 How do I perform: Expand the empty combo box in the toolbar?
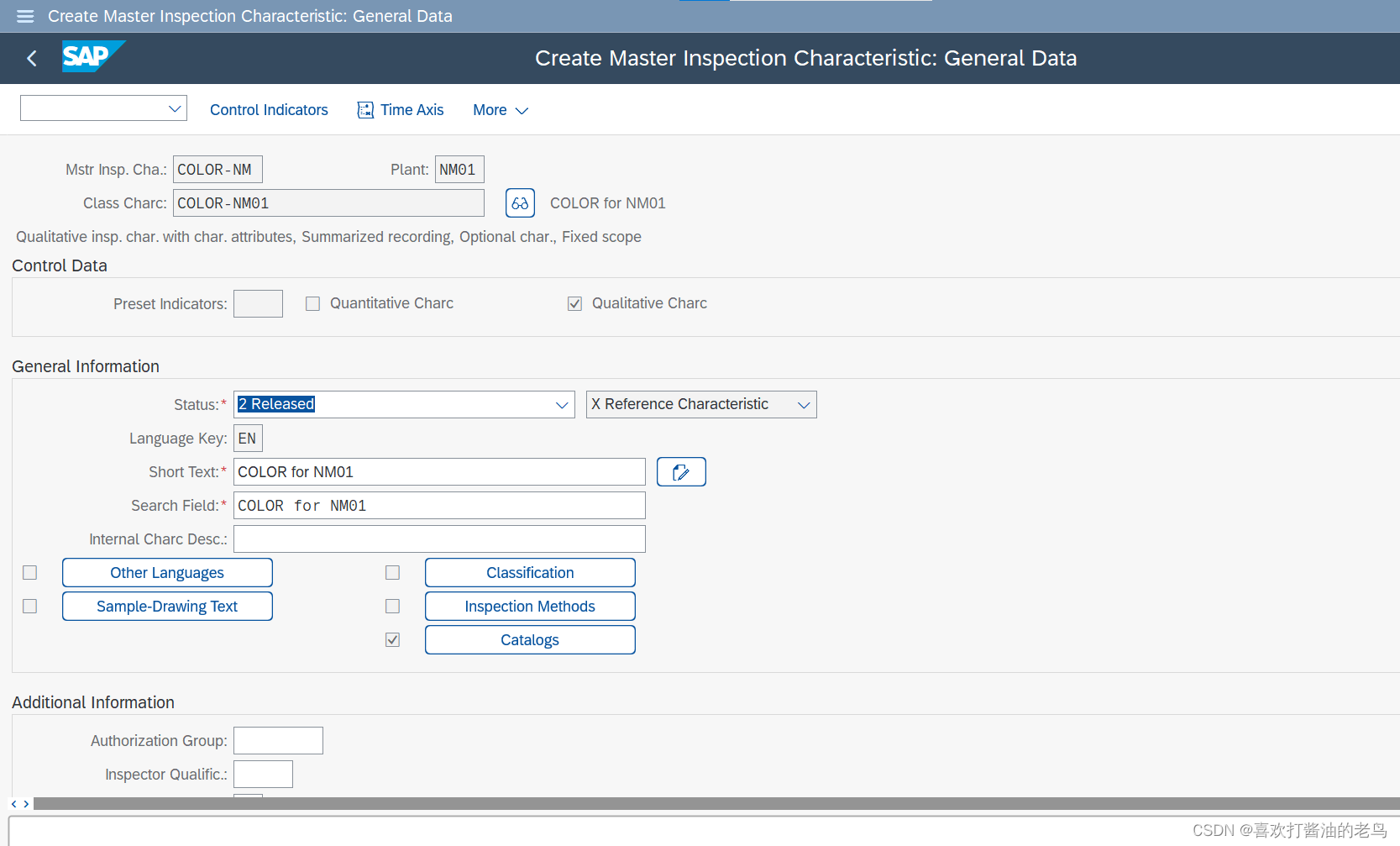pyautogui.click(x=174, y=108)
